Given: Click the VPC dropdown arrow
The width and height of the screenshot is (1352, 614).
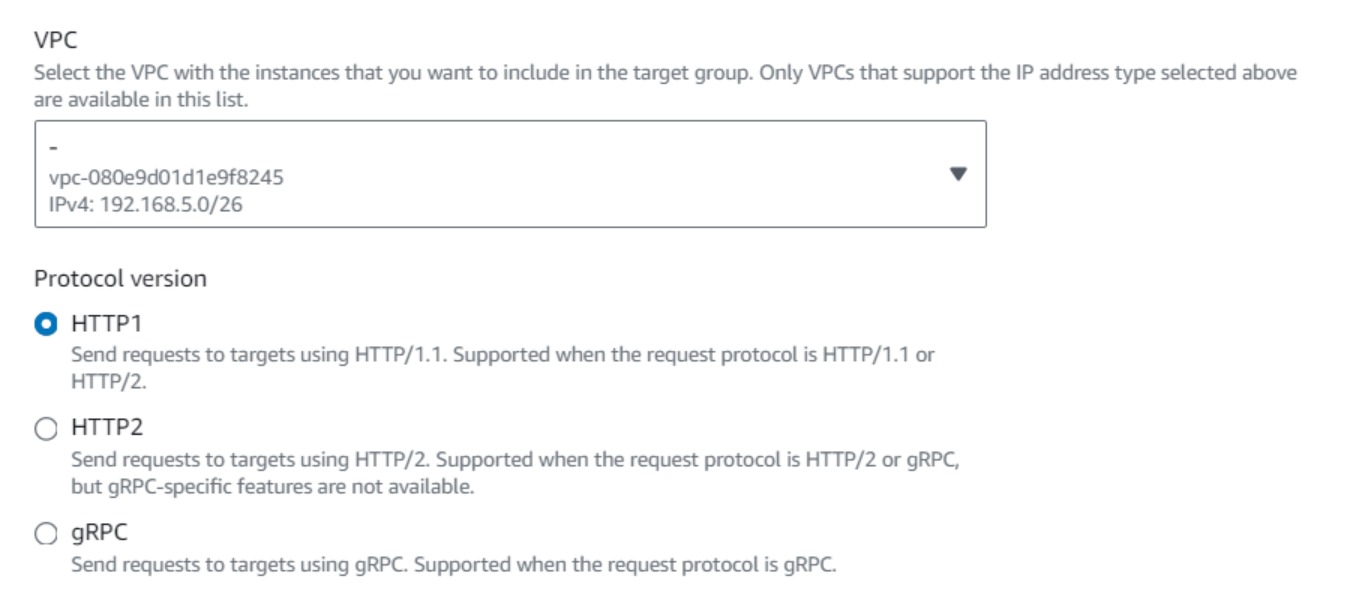Looking at the screenshot, I should coord(957,174).
